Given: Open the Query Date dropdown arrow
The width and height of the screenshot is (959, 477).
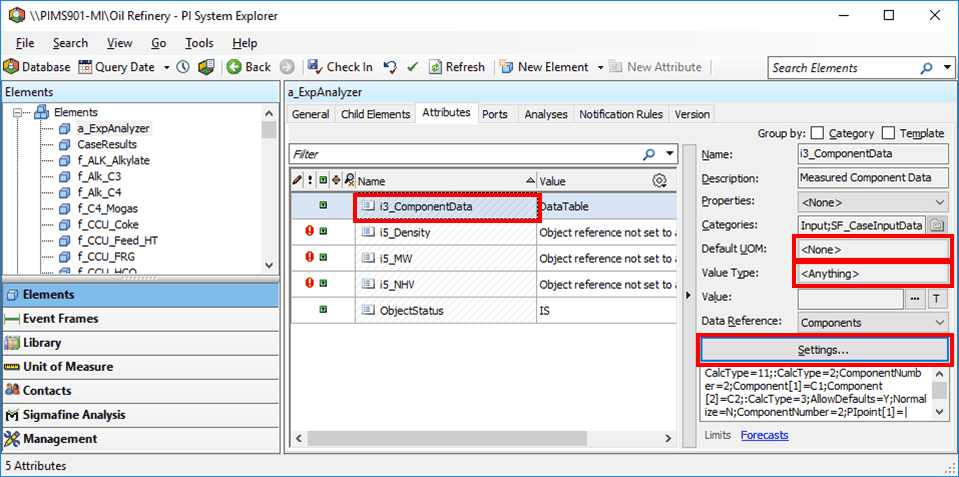Looking at the screenshot, I should [x=166, y=67].
